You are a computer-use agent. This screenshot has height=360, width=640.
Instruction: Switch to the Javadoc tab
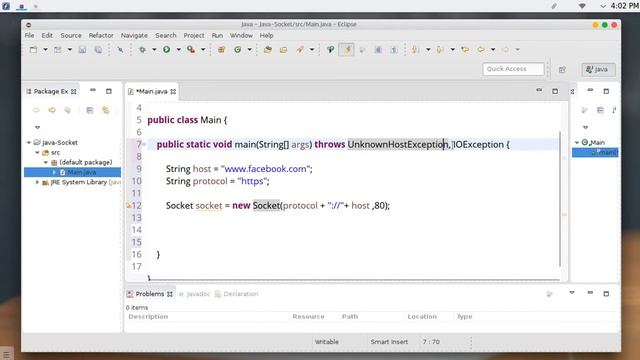(194, 294)
